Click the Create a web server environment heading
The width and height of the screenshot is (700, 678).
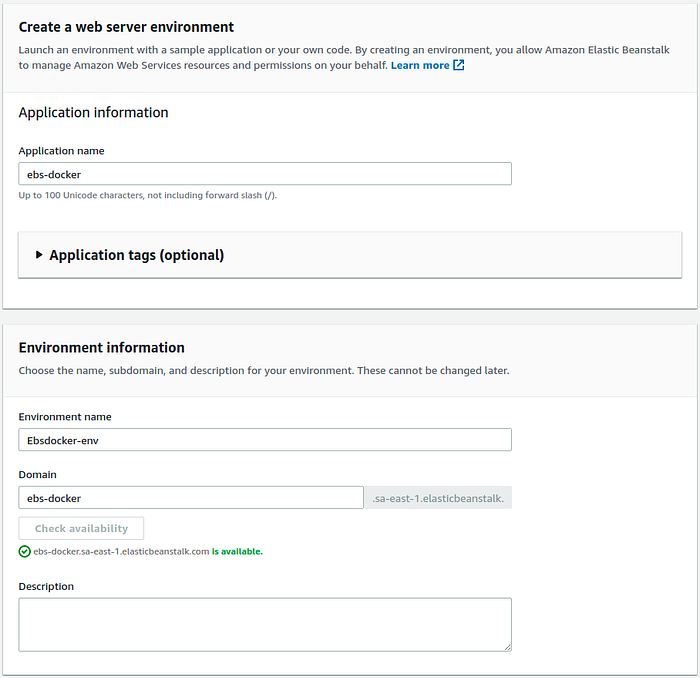[126, 27]
